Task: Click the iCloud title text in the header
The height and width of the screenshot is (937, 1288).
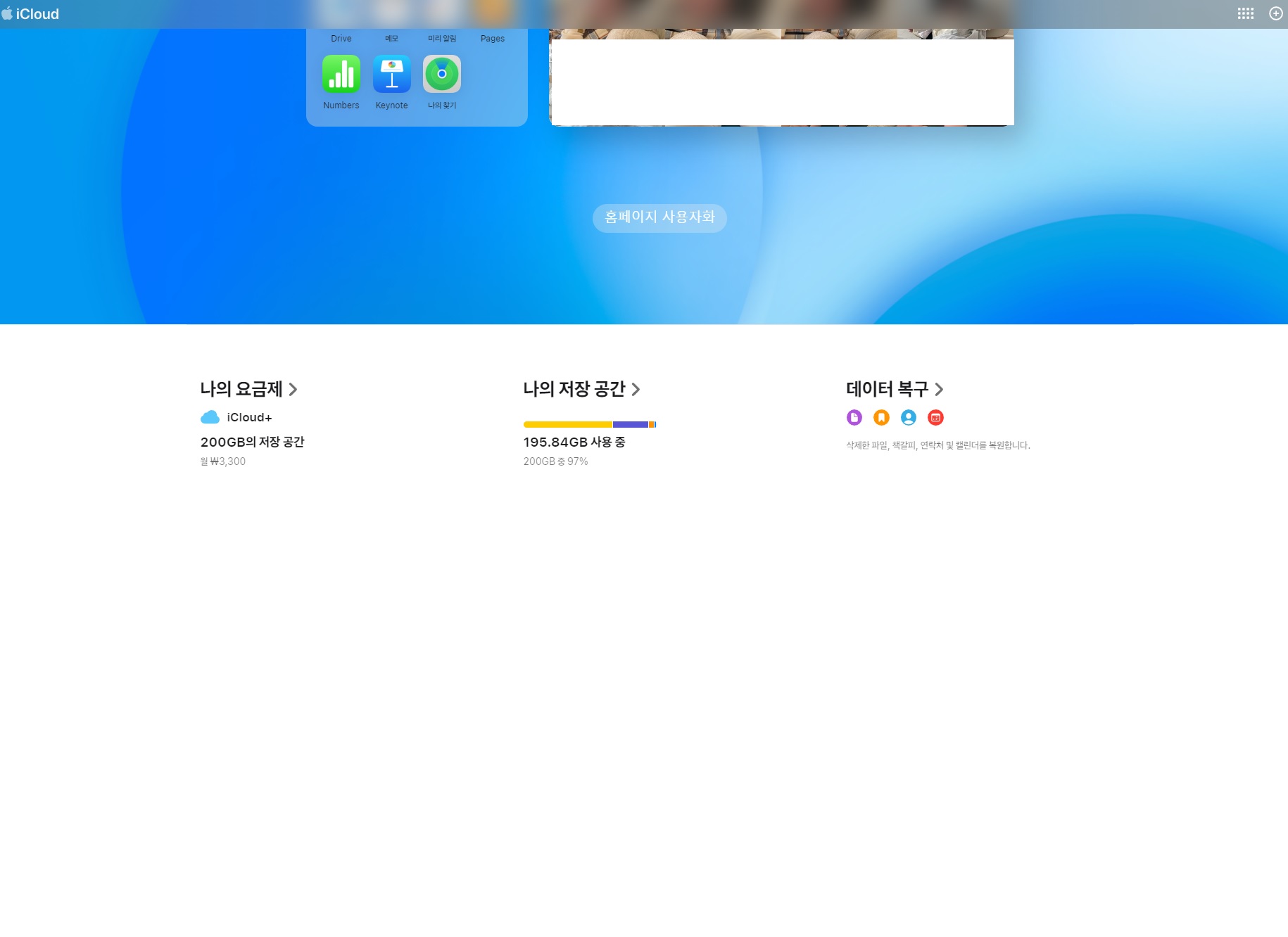Action: [37, 14]
